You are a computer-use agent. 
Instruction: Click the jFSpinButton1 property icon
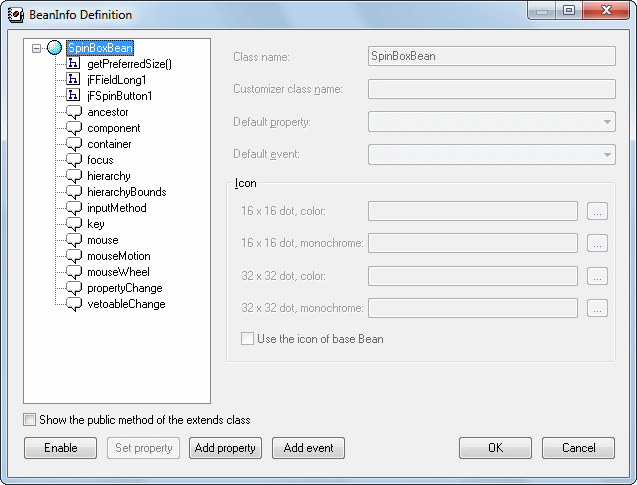point(74,96)
